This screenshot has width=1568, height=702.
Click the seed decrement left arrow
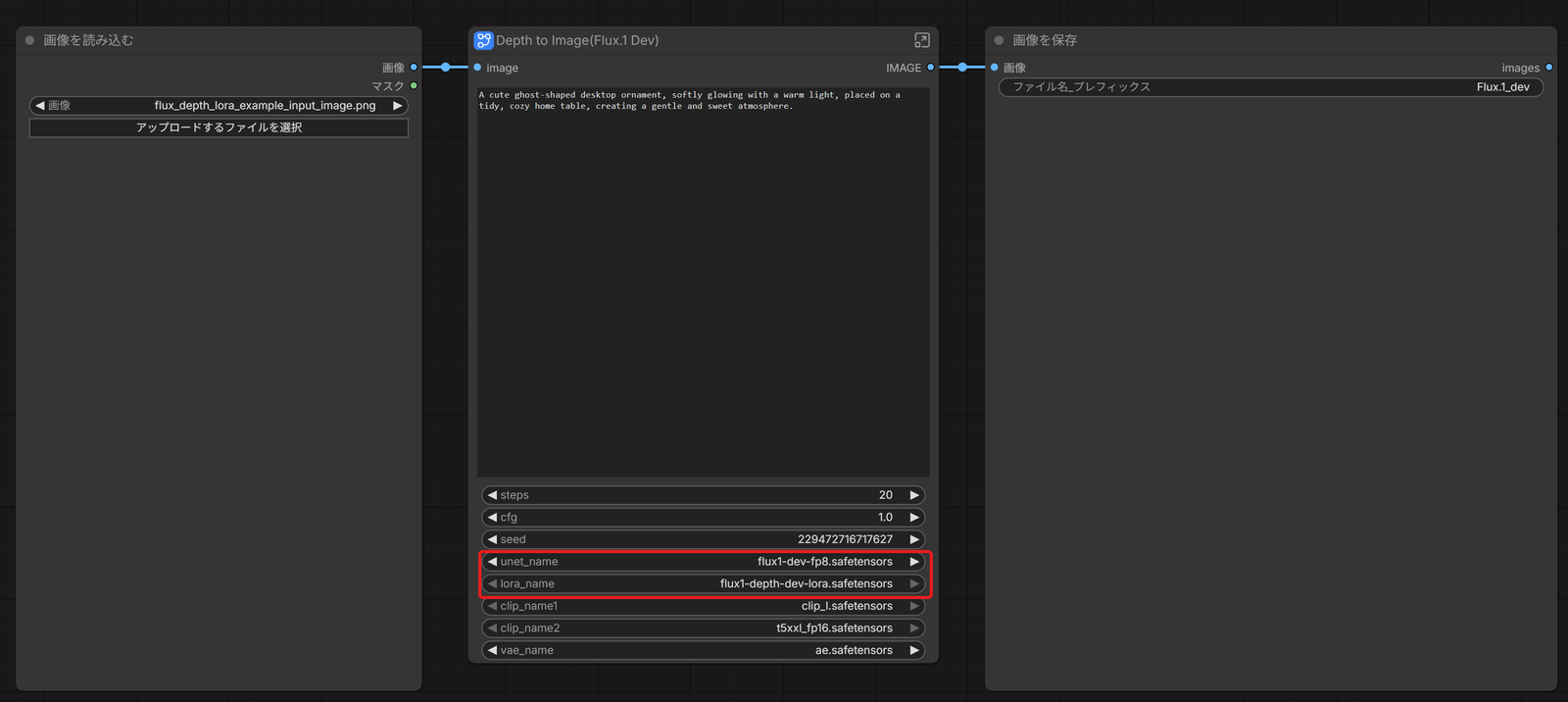coord(492,539)
